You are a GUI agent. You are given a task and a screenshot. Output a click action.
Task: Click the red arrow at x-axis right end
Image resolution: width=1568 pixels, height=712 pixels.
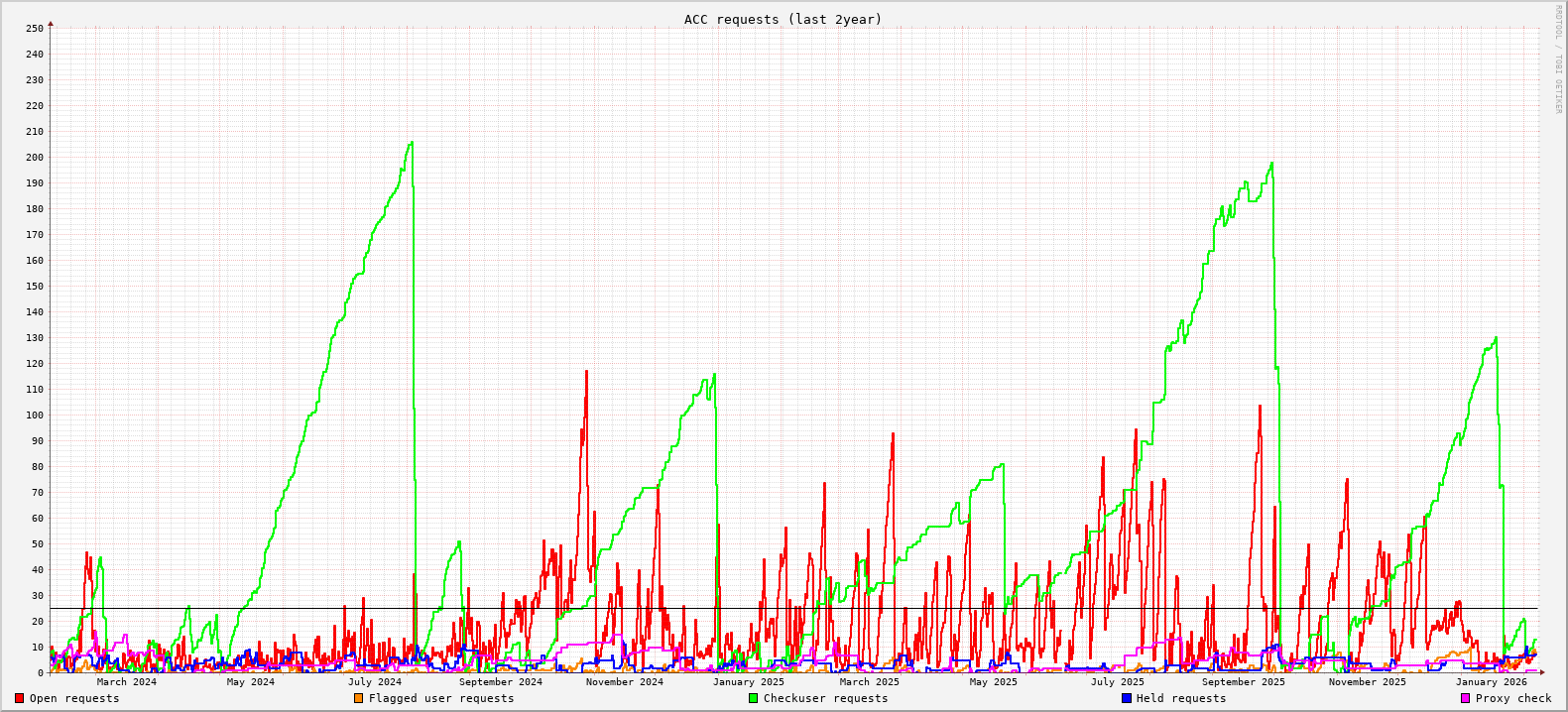pos(1541,672)
